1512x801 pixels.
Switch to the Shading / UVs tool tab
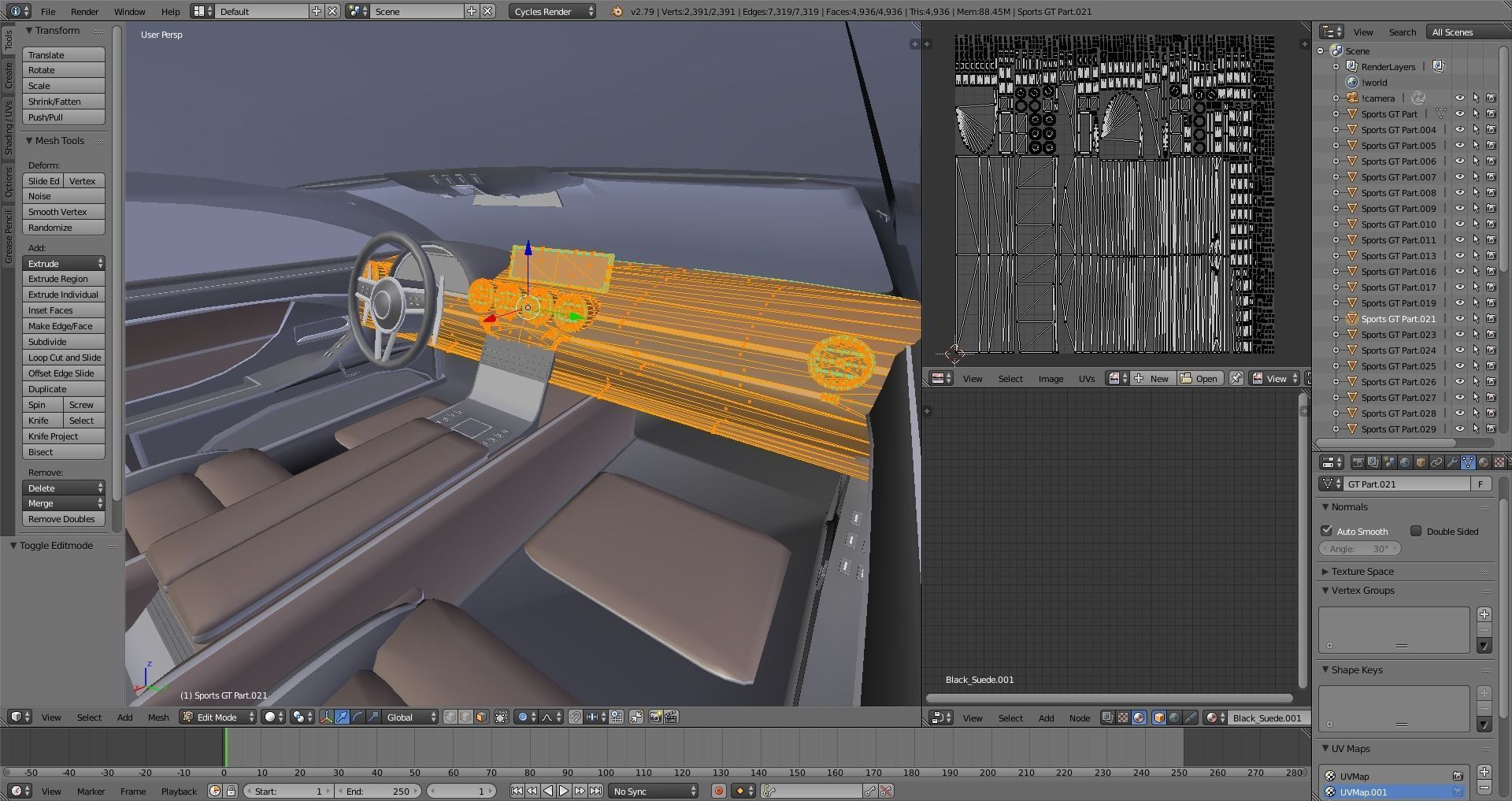pyautogui.click(x=8, y=127)
